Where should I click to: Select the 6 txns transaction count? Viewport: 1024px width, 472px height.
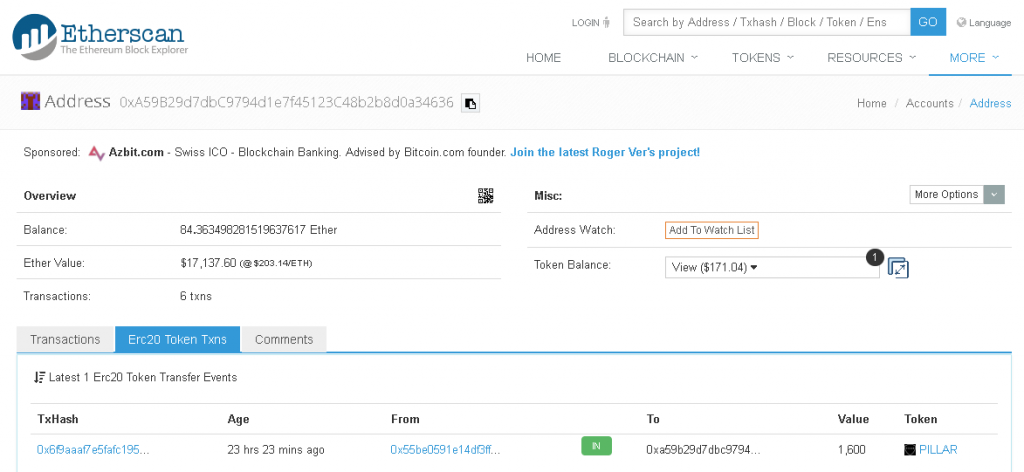point(196,296)
